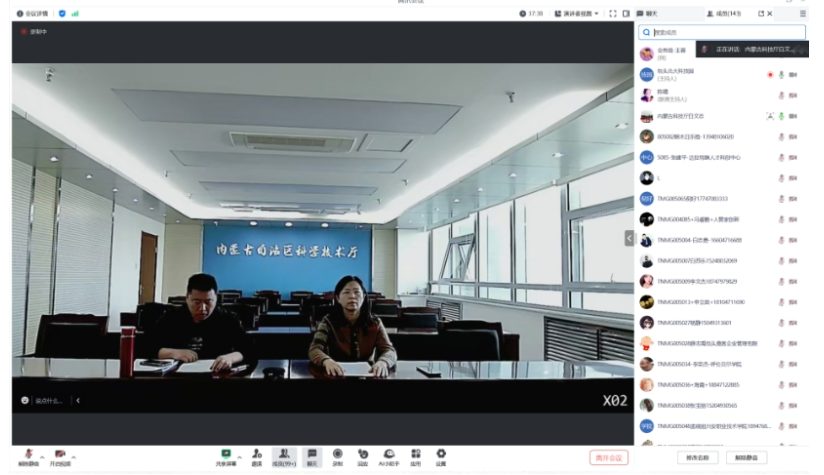Click the 'Say something' chat input on video
The height and width of the screenshot is (475, 824).
tap(49, 400)
